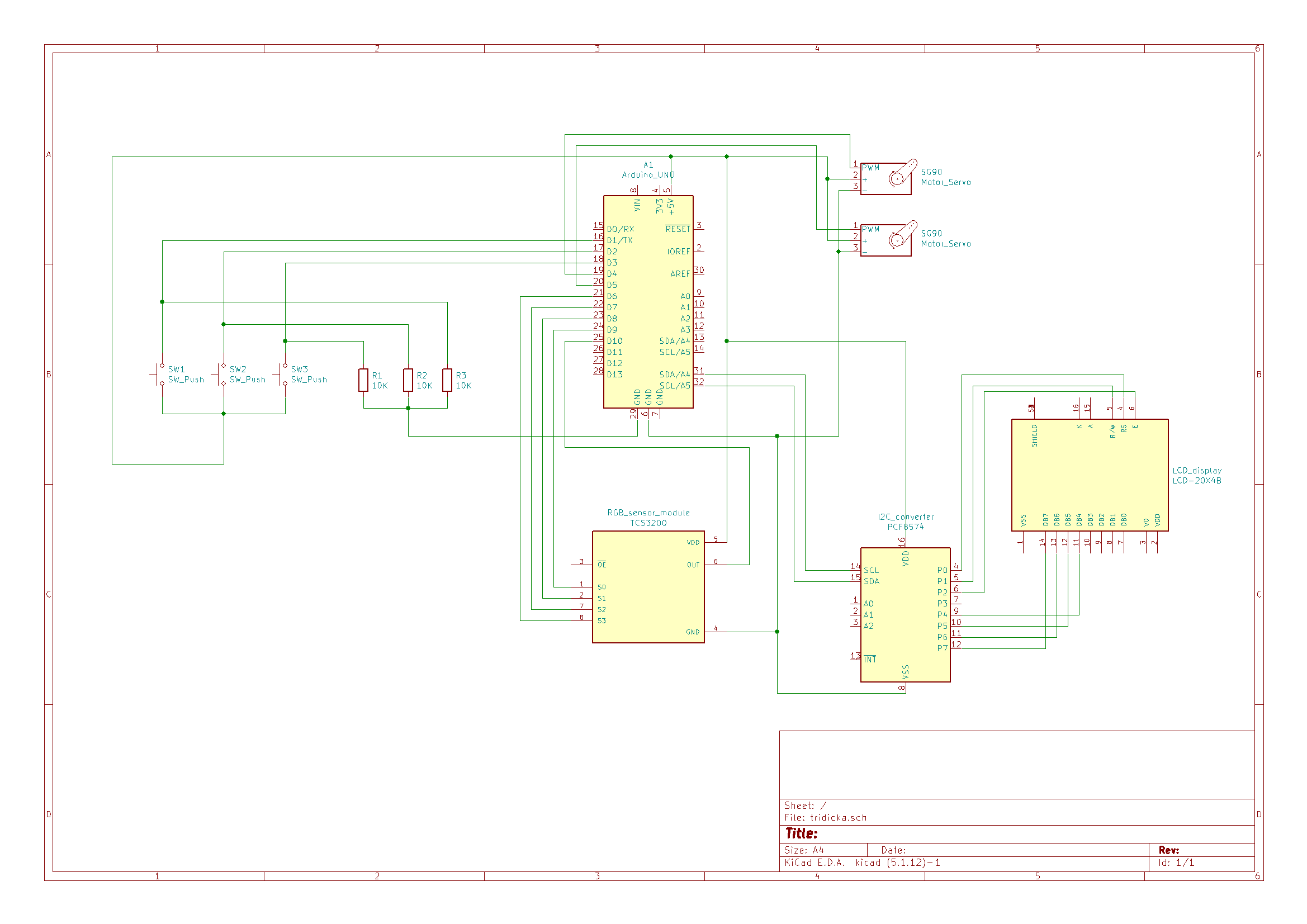Image resolution: width=1307 pixels, height=924 pixels.
Task: Select the TCS3200 RGB sensor module block
Action: coord(648,587)
